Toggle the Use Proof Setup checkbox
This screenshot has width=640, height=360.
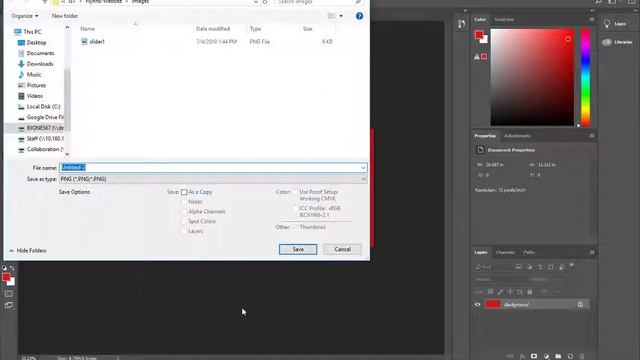pos(295,192)
